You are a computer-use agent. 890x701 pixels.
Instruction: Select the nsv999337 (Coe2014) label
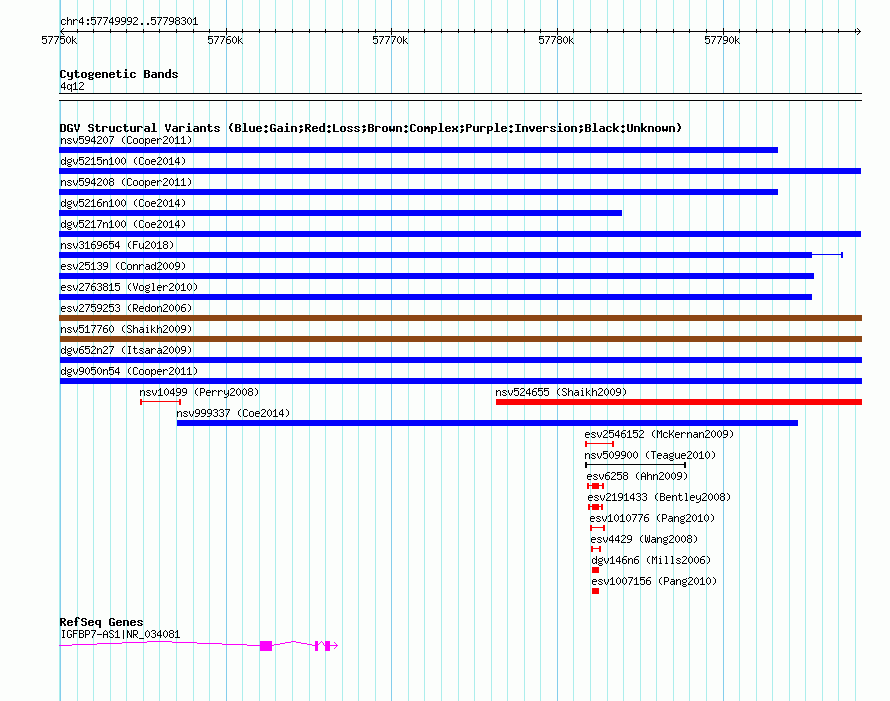point(233,413)
